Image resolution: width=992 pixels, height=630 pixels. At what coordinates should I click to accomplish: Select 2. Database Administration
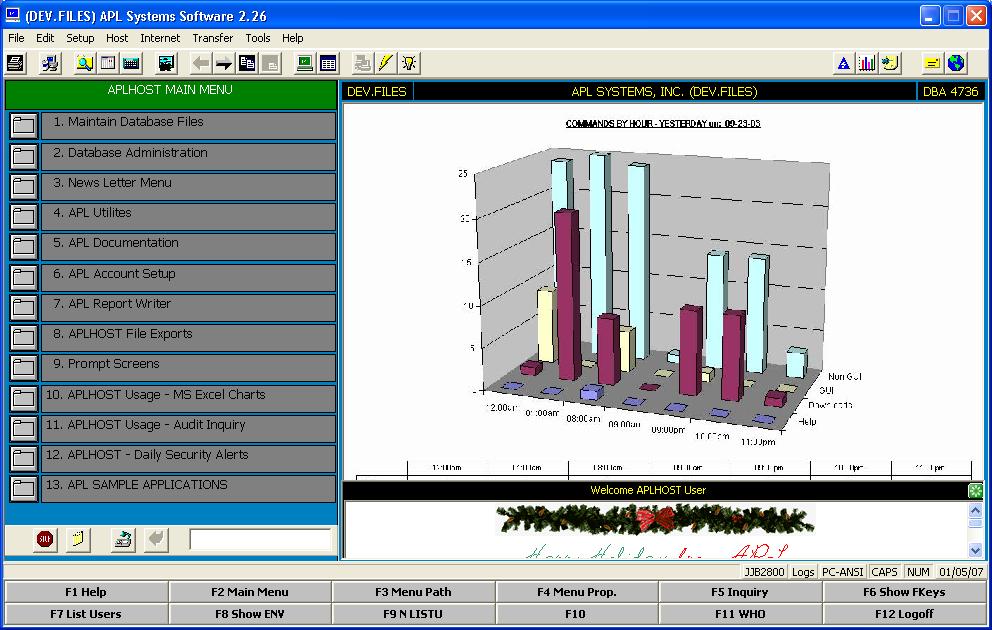click(188, 156)
